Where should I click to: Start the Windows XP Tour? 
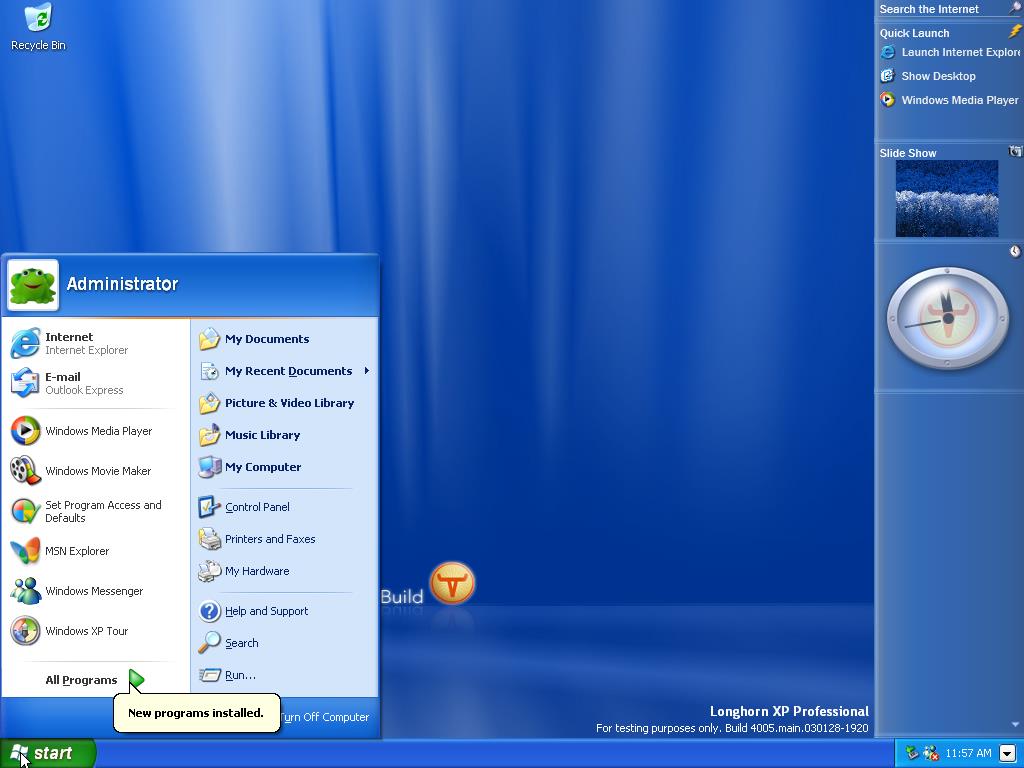(x=95, y=631)
